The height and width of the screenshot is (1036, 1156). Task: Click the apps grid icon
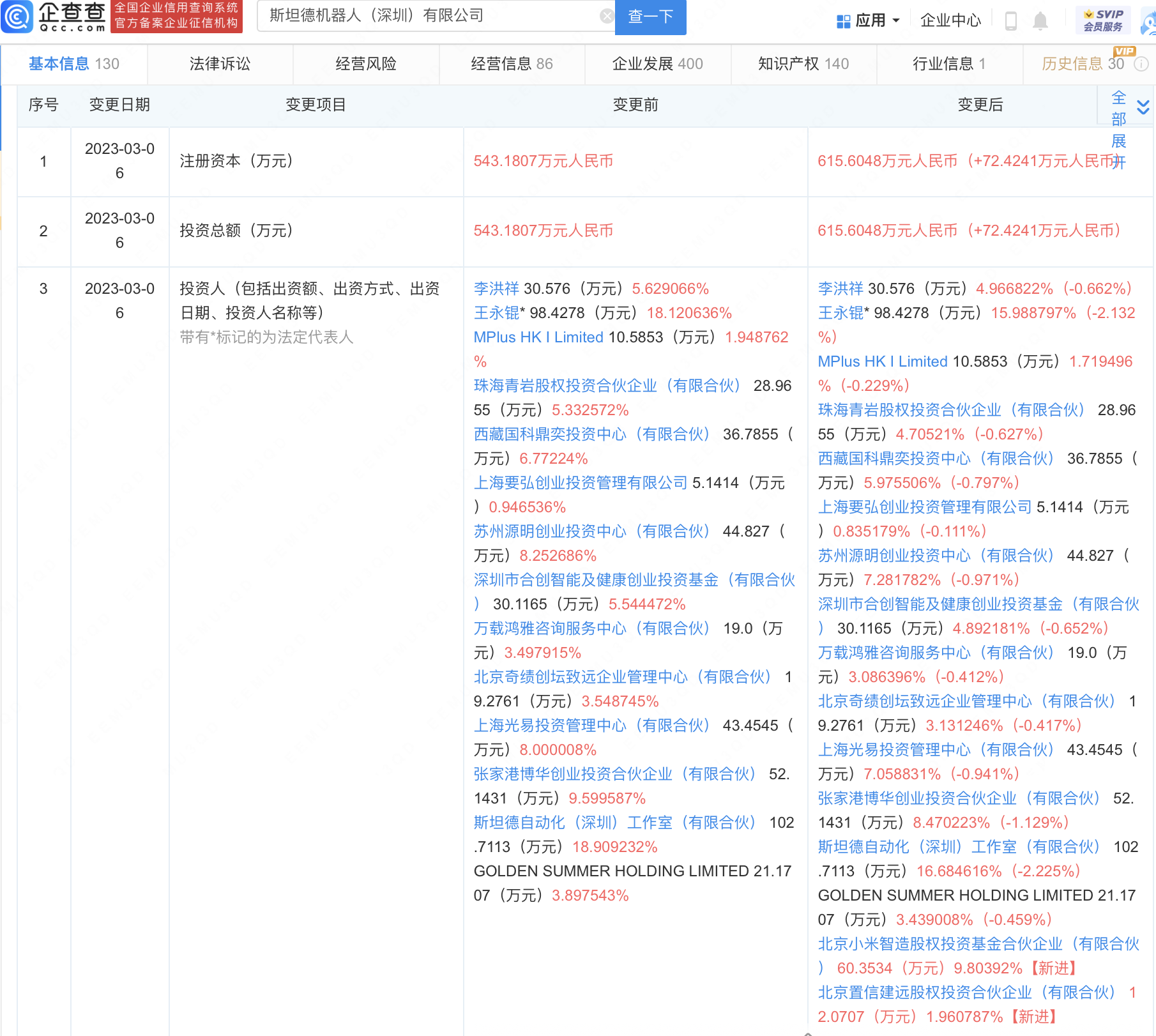pyautogui.click(x=844, y=22)
